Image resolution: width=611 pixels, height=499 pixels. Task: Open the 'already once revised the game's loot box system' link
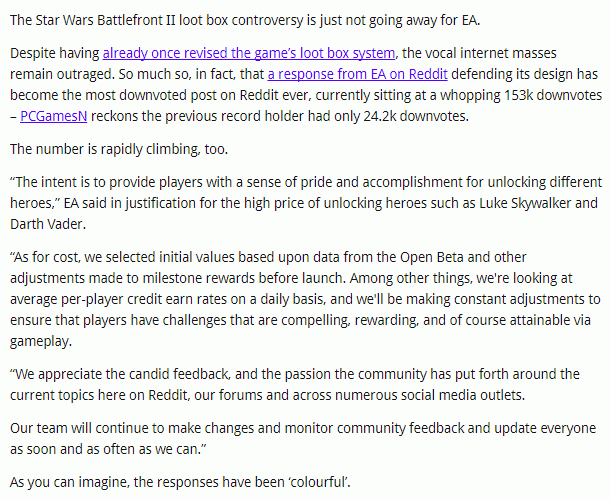(x=249, y=53)
